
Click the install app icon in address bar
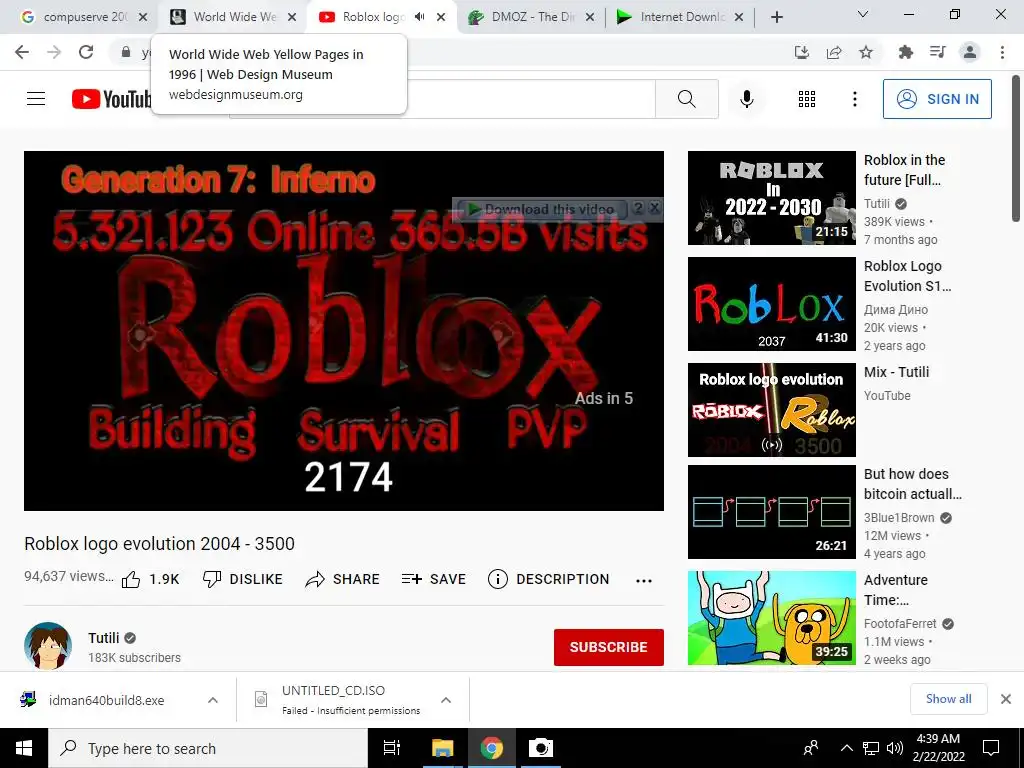[x=802, y=52]
